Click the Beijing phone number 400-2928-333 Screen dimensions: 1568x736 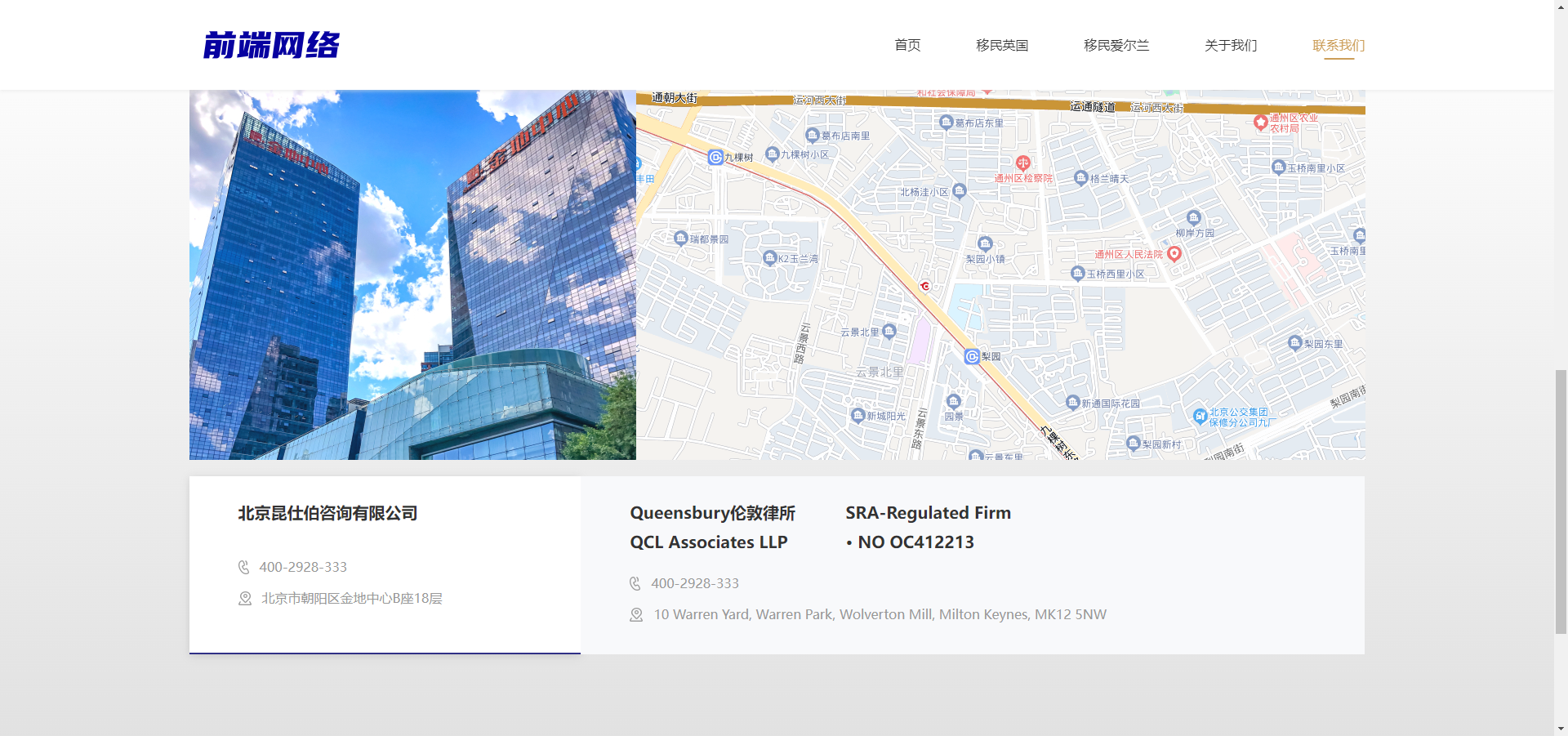pos(303,567)
